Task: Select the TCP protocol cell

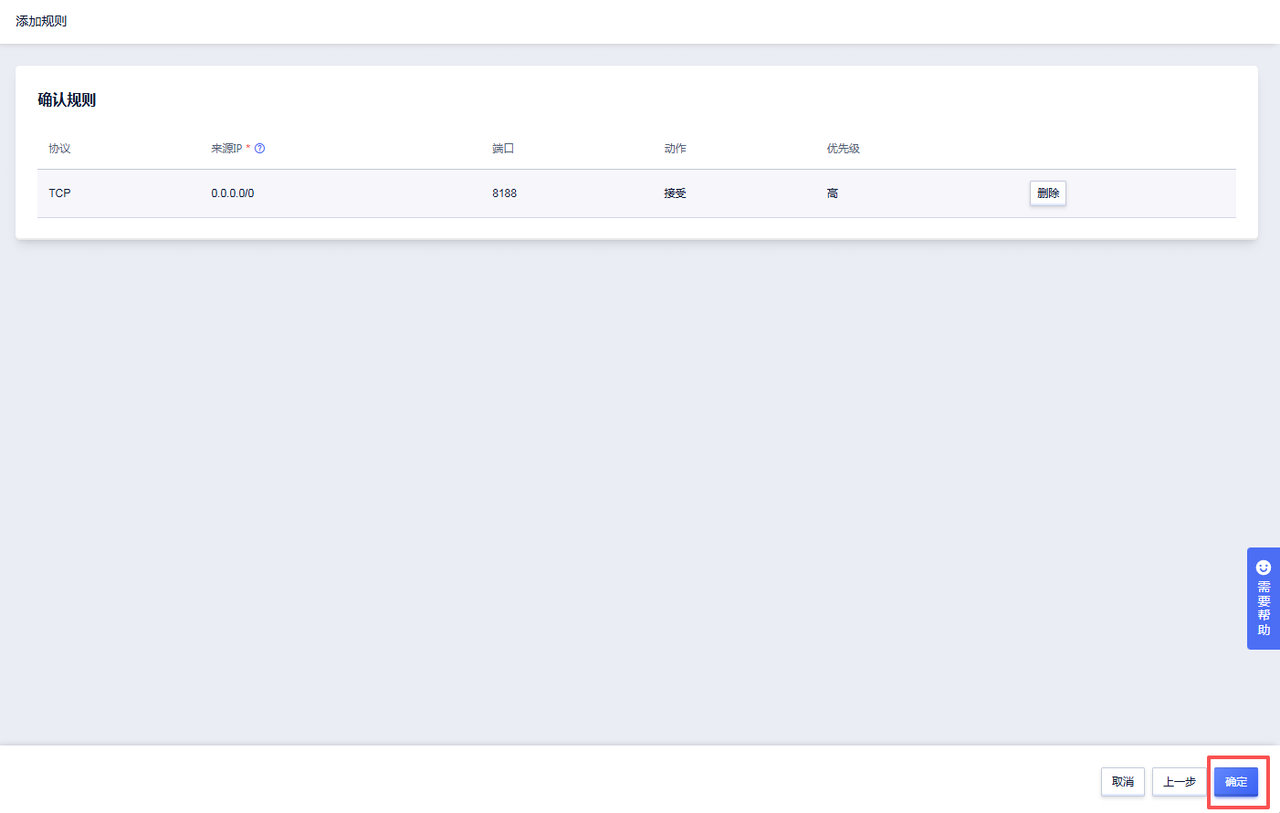Action: 60,193
